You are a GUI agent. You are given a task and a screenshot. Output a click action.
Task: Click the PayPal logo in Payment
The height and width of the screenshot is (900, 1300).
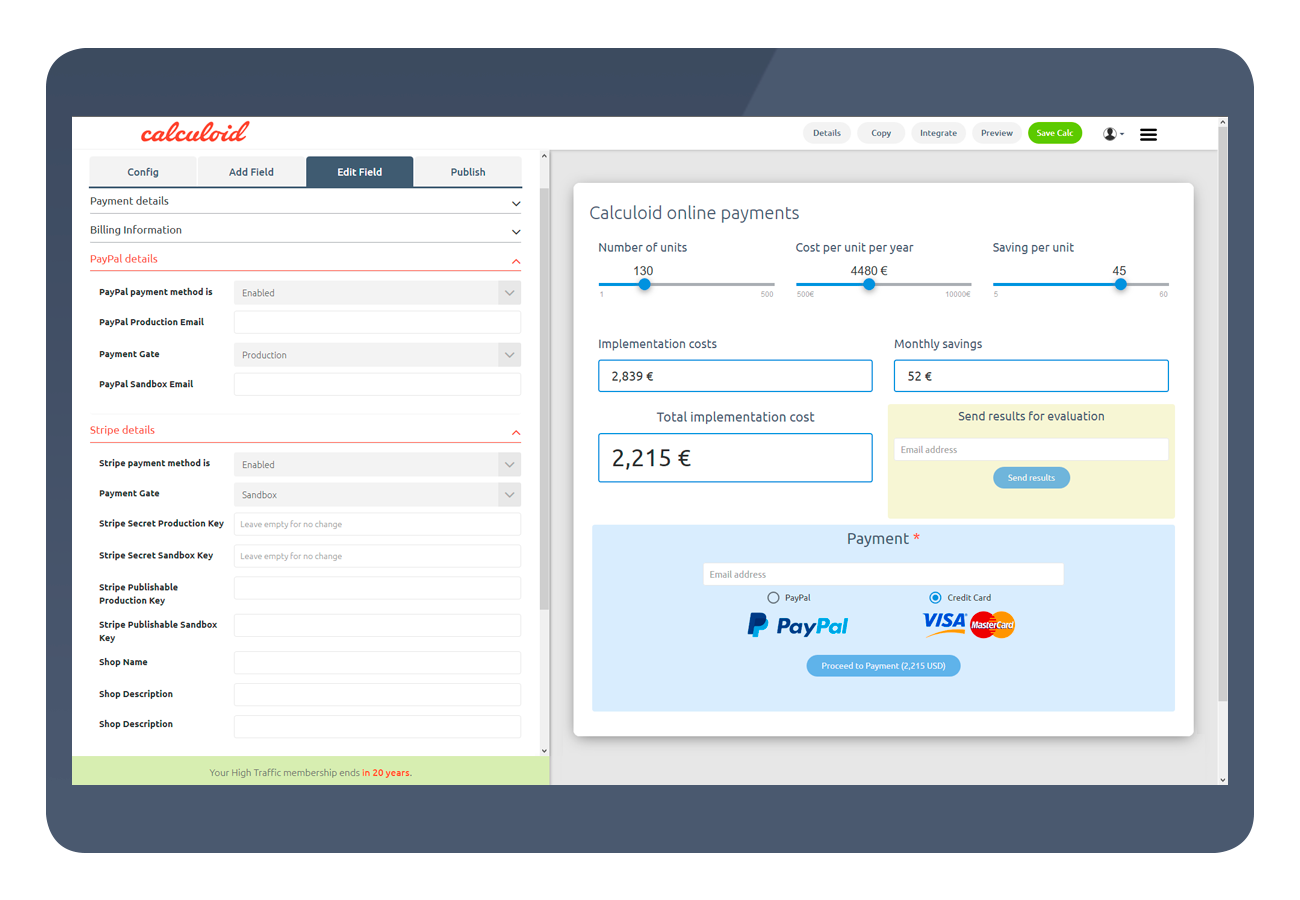[798, 626]
